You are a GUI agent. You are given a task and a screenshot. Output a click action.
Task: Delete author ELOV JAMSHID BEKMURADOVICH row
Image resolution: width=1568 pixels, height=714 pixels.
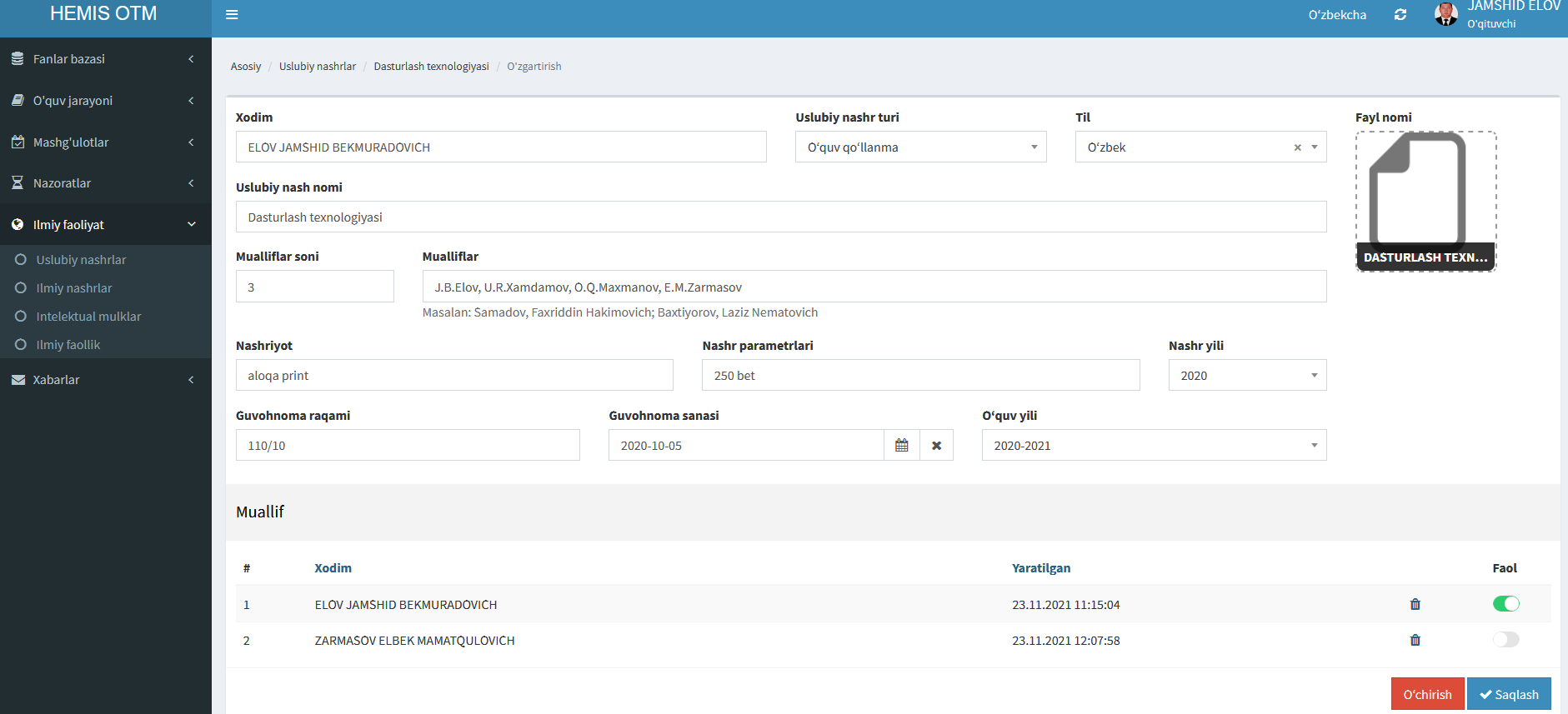click(1415, 604)
